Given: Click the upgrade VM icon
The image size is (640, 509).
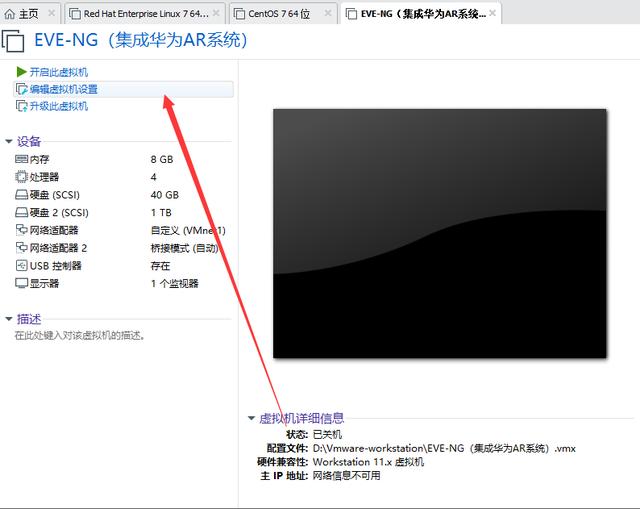Looking at the screenshot, I should (21, 107).
